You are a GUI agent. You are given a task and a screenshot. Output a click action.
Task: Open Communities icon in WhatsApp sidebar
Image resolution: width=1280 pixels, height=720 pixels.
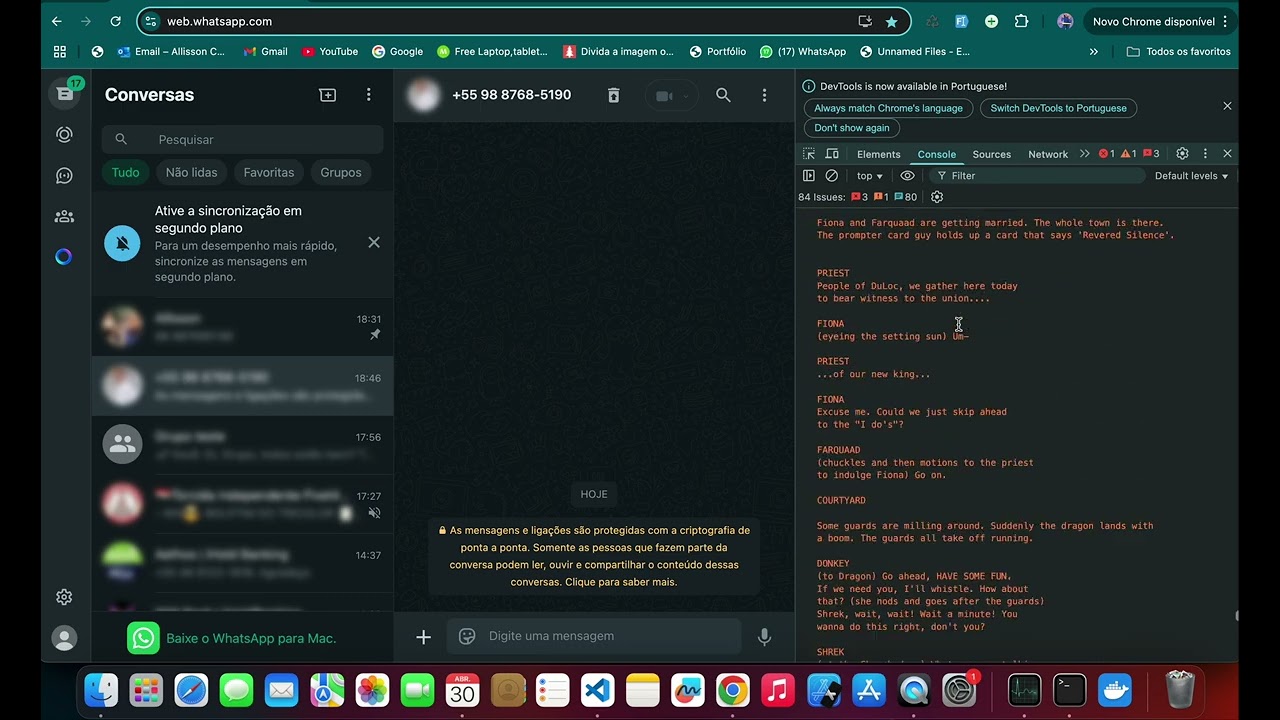click(x=64, y=216)
